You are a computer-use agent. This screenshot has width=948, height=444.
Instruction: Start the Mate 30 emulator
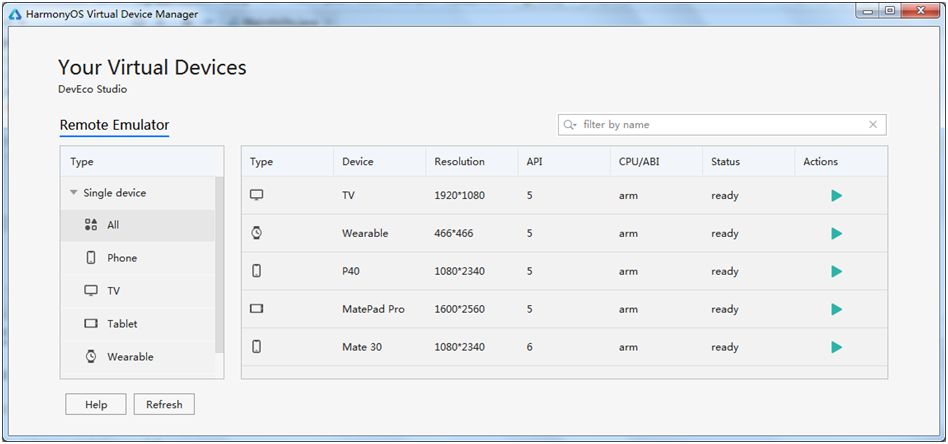point(837,347)
